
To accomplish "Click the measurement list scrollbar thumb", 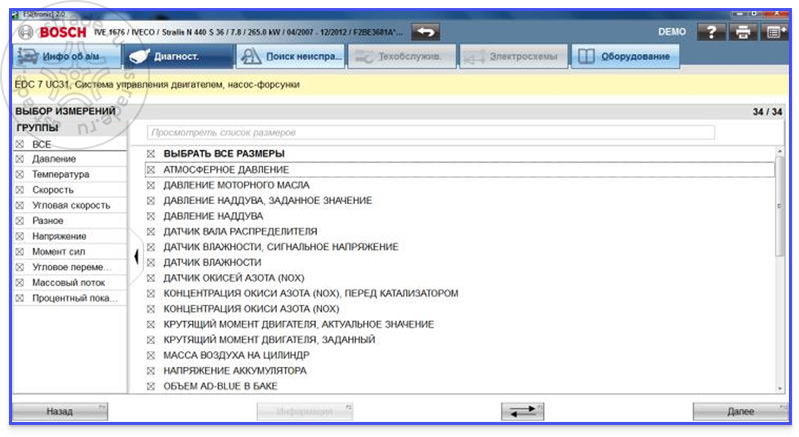I will [780, 206].
